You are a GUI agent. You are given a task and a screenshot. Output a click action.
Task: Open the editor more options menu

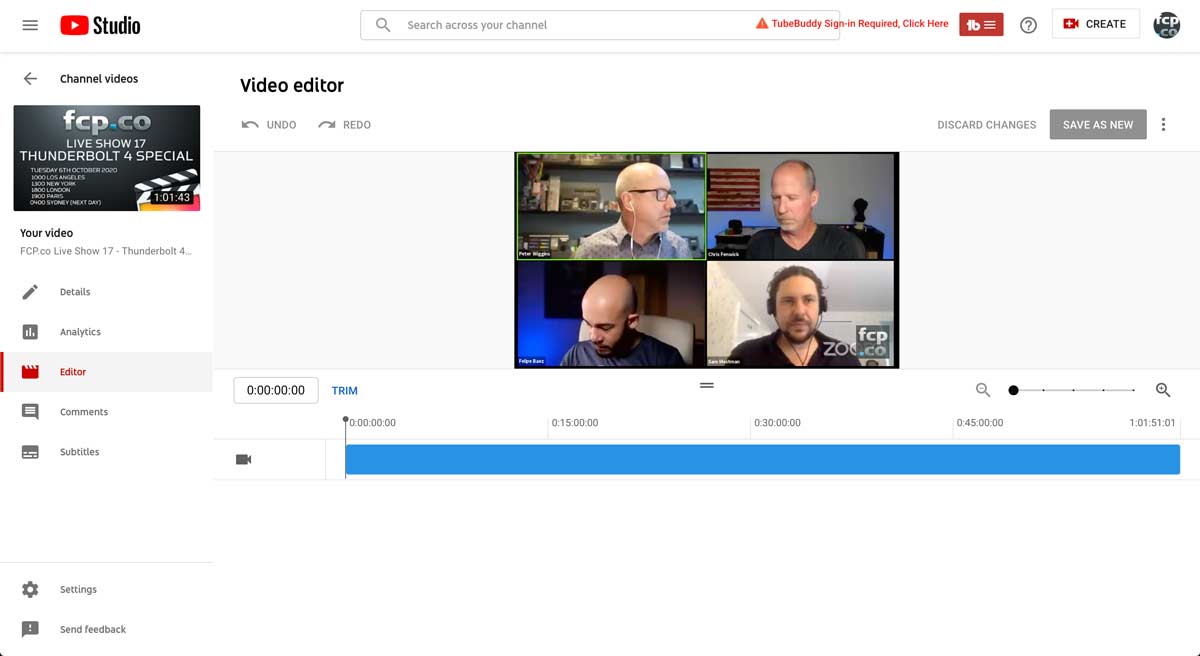coord(1163,125)
